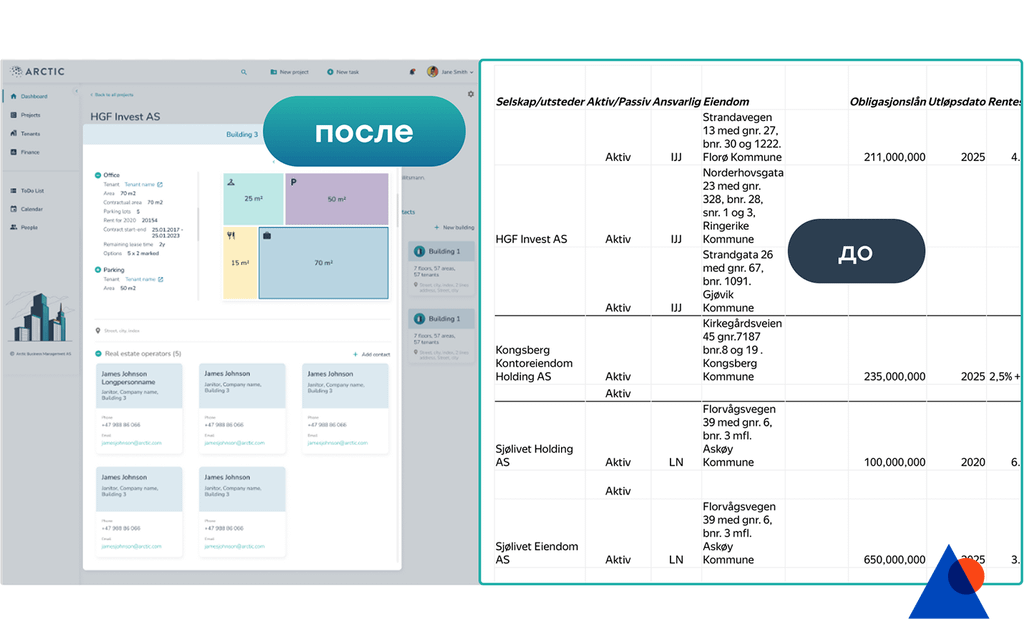1024x644 pixels.
Task: Expand the Jane Smith account dropdown arrow
Action: point(472,72)
